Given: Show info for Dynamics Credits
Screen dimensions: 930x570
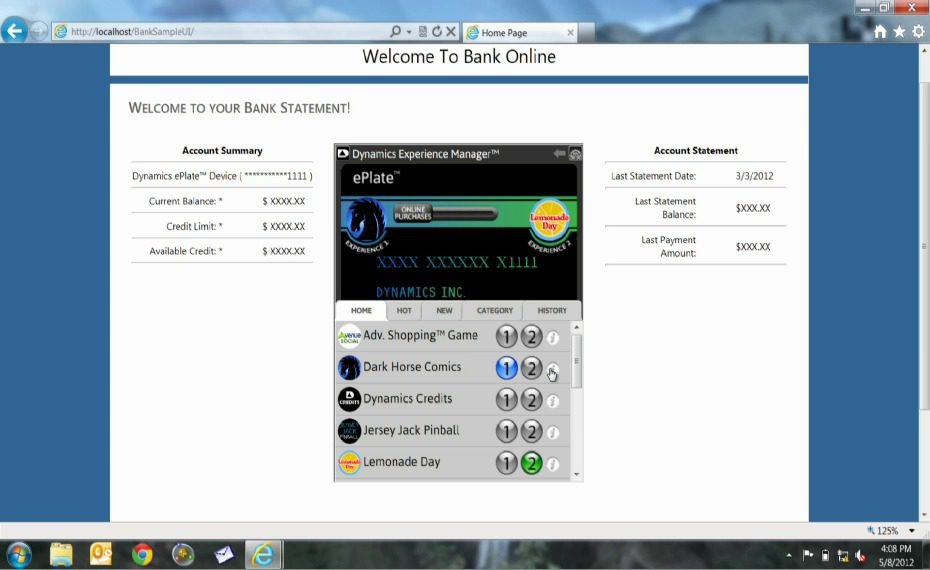Looking at the screenshot, I should 552,401.
